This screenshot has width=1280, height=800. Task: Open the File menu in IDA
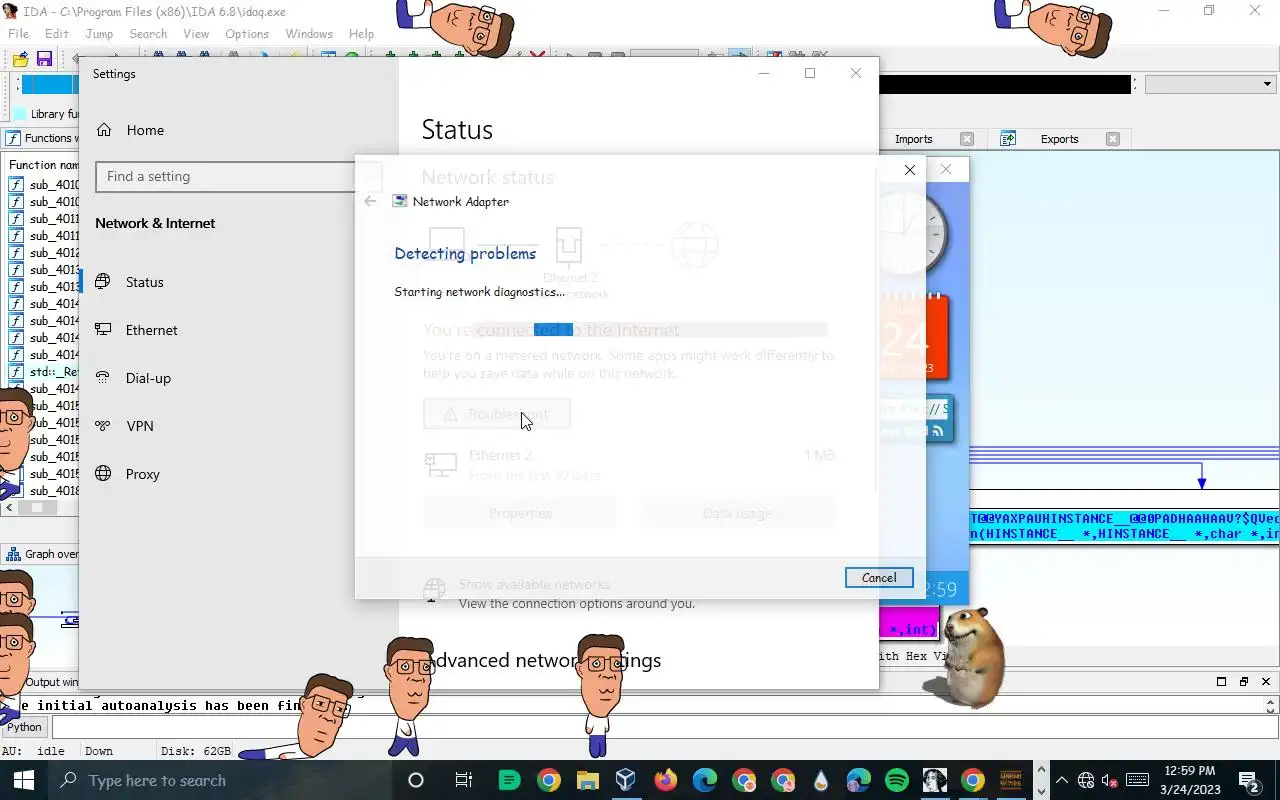pyautogui.click(x=18, y=33)
